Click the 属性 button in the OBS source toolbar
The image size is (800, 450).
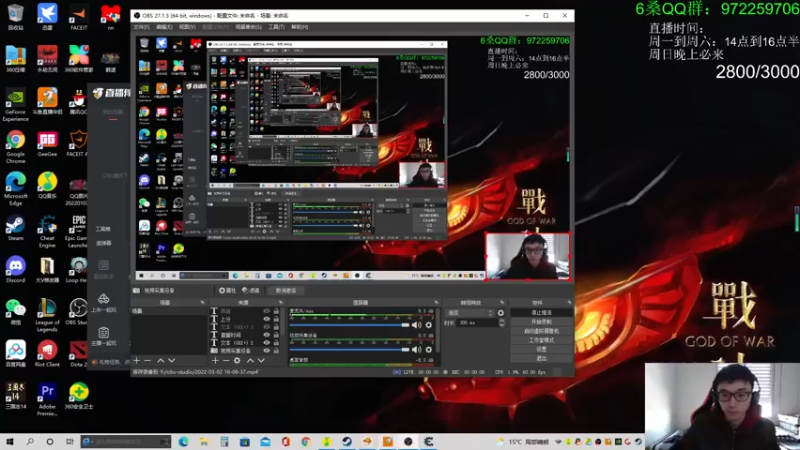pyautogui.click(x=227, y=290)
